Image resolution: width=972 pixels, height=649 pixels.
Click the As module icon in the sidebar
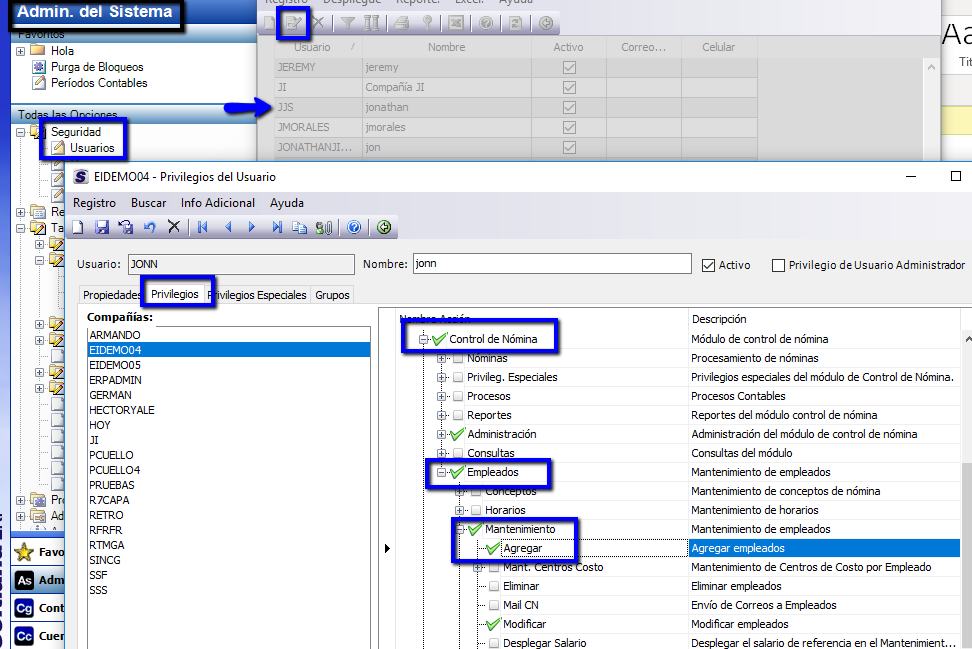[x=24, y=580]
